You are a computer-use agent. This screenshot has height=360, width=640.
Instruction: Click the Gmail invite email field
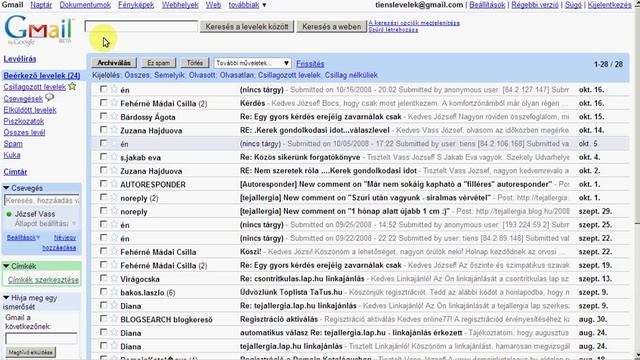click(41, 338)
